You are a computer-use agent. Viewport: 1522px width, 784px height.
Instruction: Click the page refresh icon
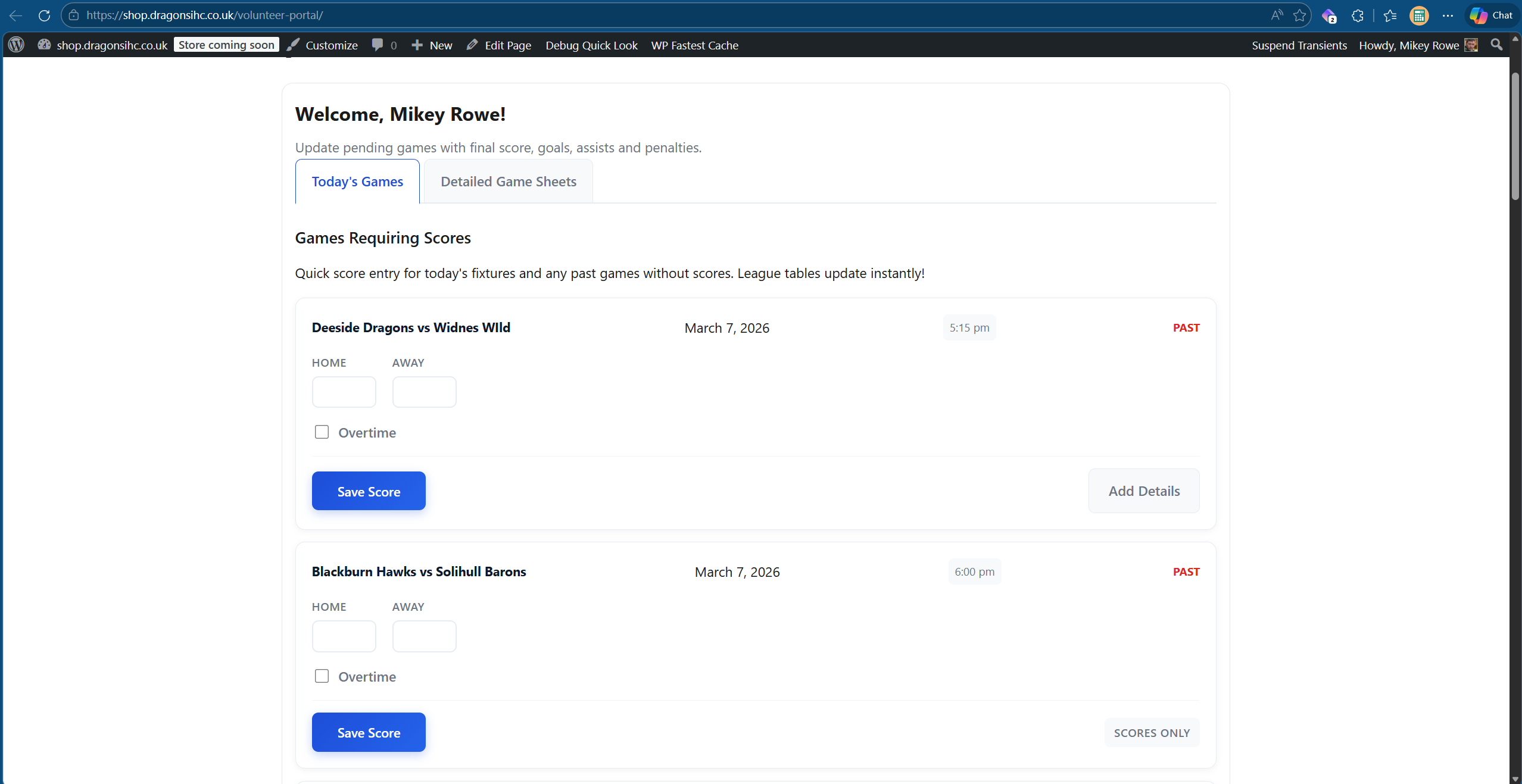point(44,15)
